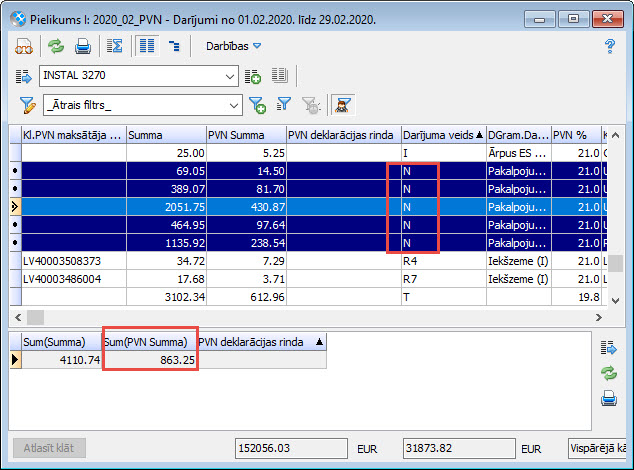Click the binoculars search icon
The height and width of the screenshot is (470, 634).
pyautogui.click(x=23, y=46)
